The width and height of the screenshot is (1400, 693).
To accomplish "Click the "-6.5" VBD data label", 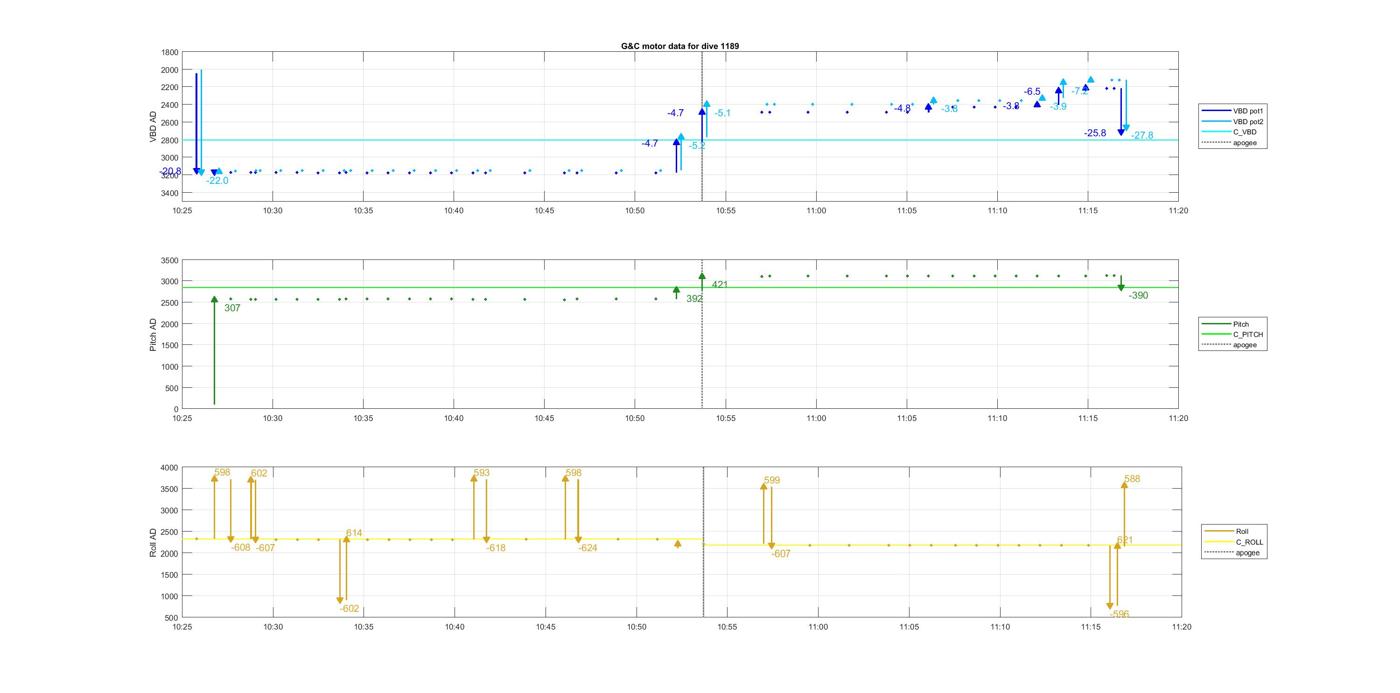I will (1032, 92).
